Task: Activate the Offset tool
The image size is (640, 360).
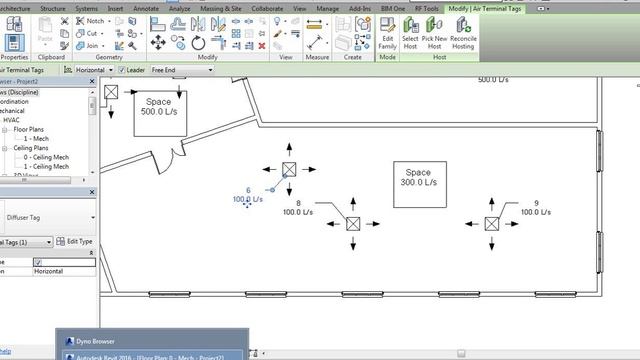Action: pyautogui.click(x=178, y=24)
